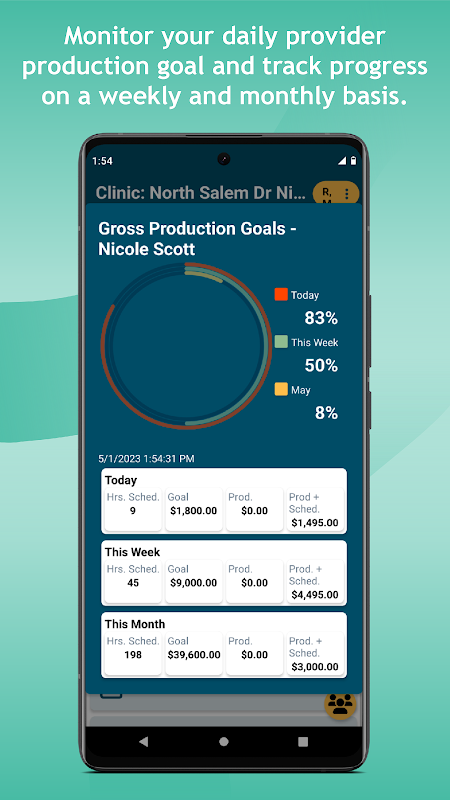Click the green This Week legend swatch
450x800 pixels.
click(281, 342)
